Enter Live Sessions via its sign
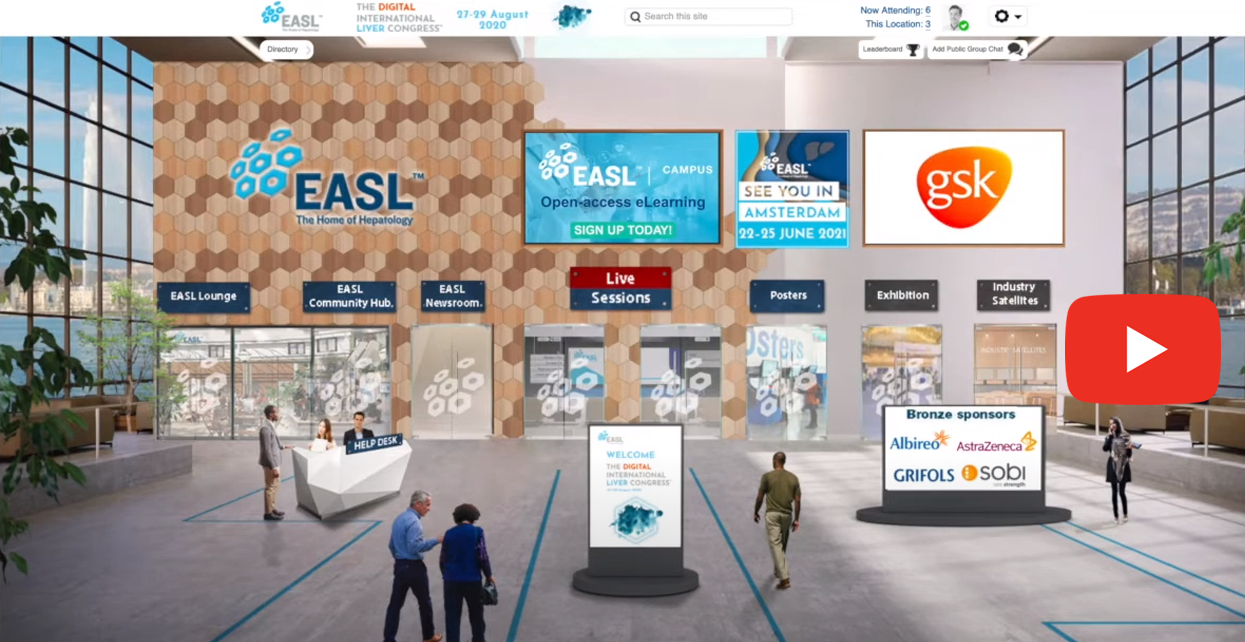This screenshot has height=642, width=1245. [x=620, y=288]
